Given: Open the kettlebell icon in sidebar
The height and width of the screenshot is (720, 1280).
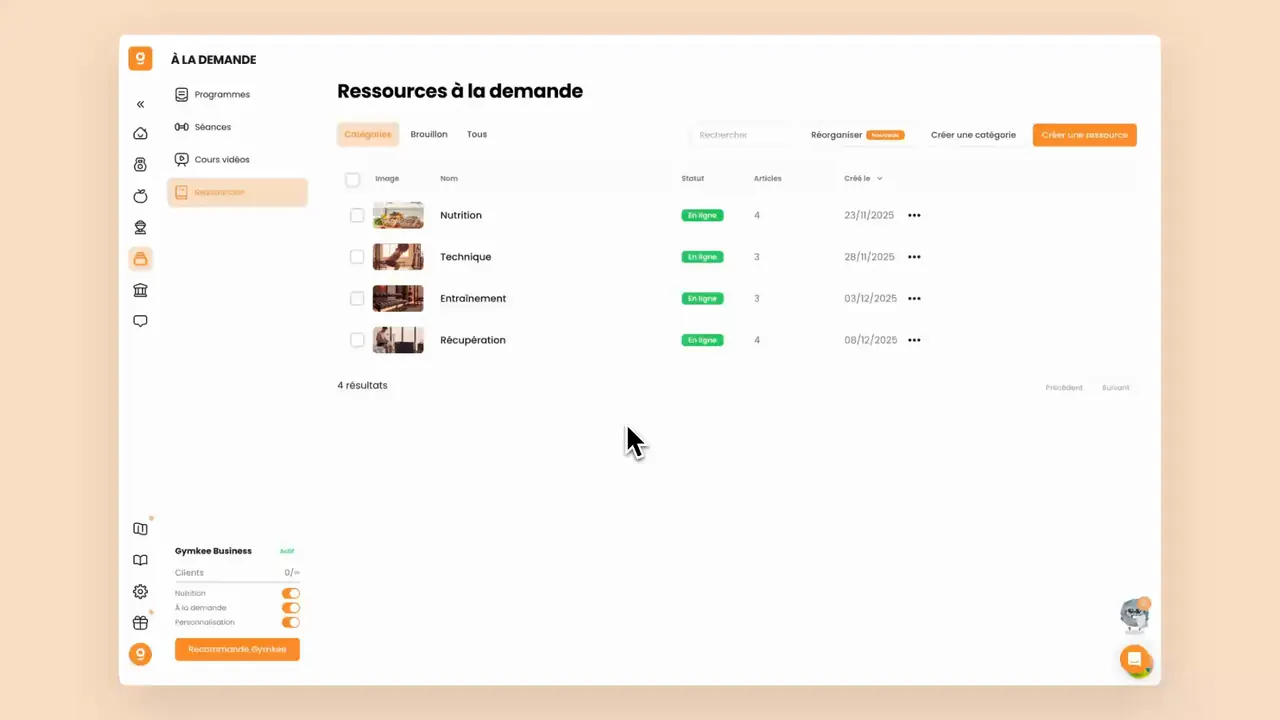Looking at the screenshot, I should 140,165.
